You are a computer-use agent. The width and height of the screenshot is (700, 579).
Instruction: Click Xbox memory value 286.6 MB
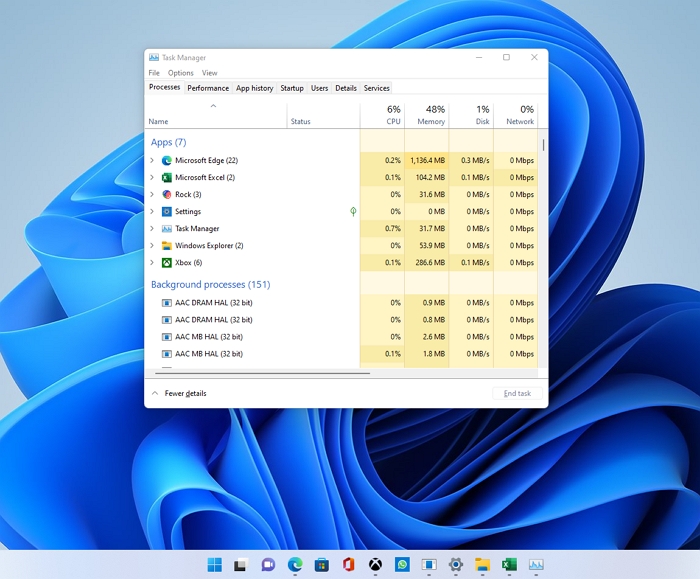[430, 262]
